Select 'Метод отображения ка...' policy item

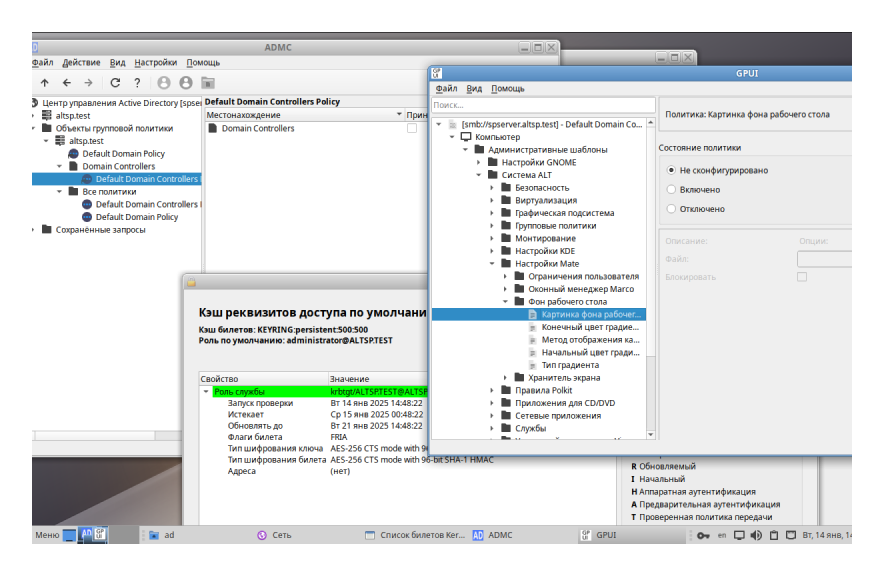point(590,340)
